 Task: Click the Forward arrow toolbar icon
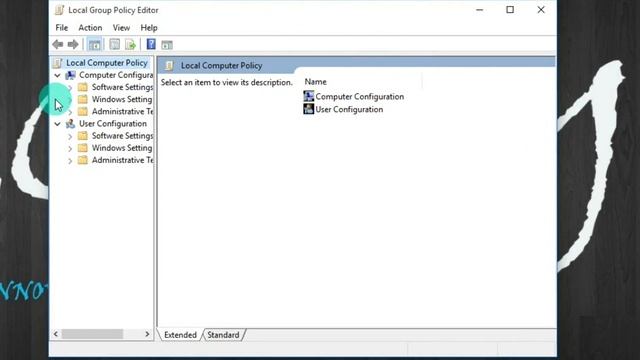pos(73,44)
